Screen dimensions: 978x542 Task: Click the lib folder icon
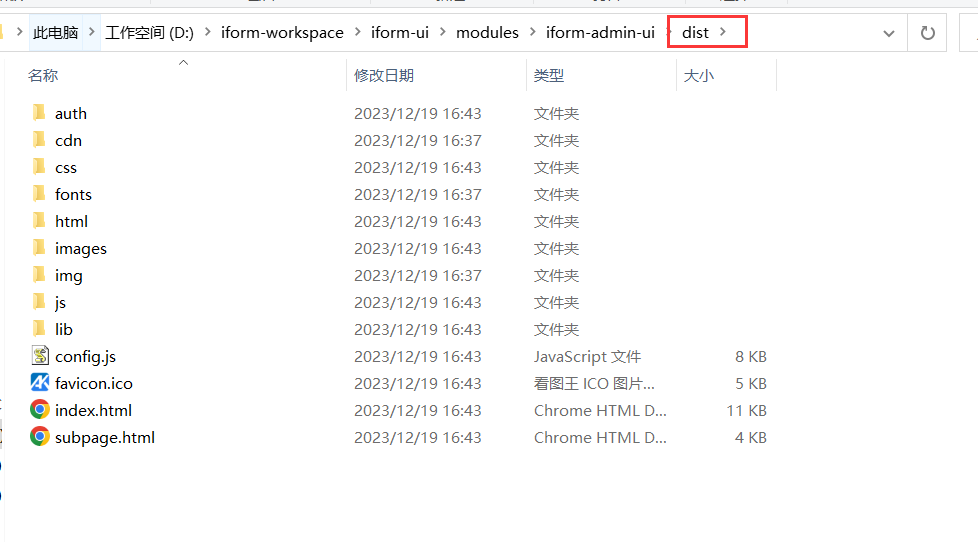pyautogui.click(x=40, y=329)
